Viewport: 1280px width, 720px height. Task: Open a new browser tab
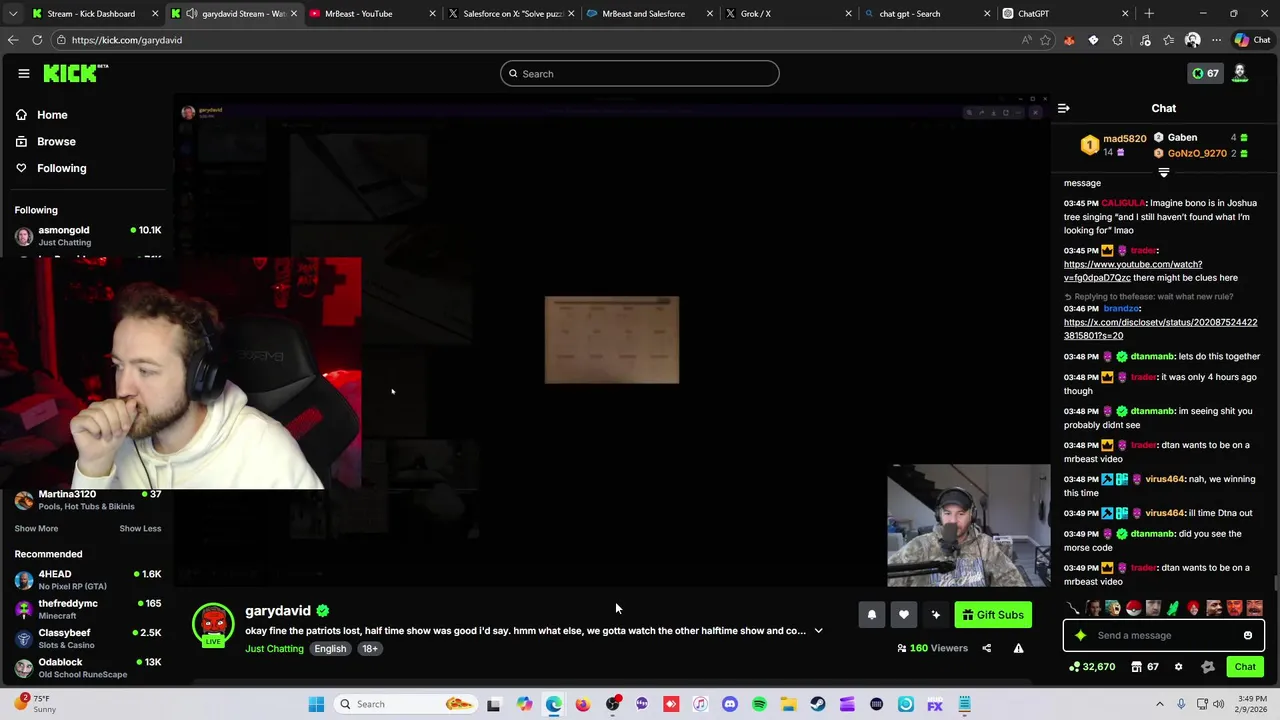click(1149, 14)
